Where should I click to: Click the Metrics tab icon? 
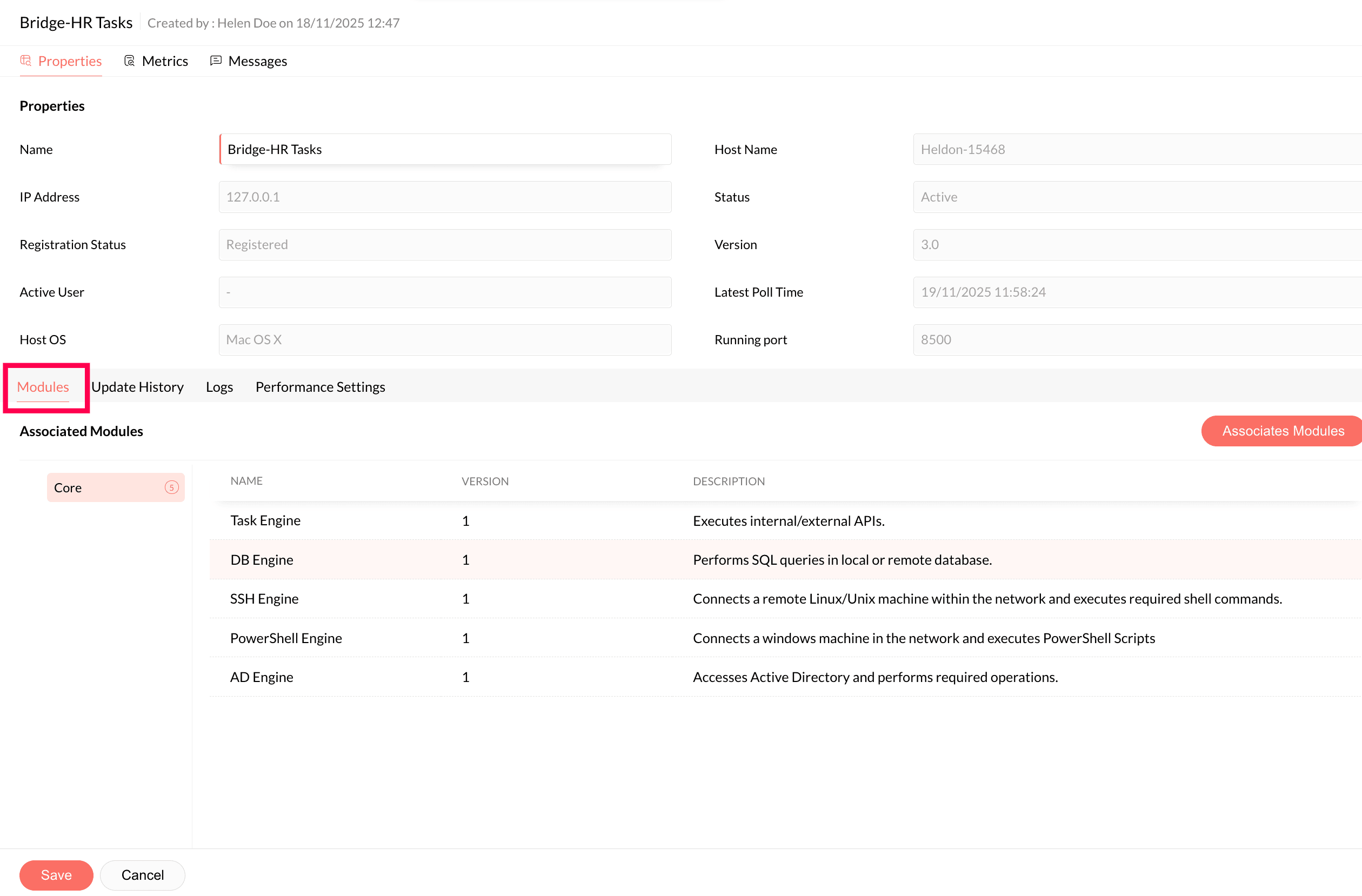click(x=129, y=61)
